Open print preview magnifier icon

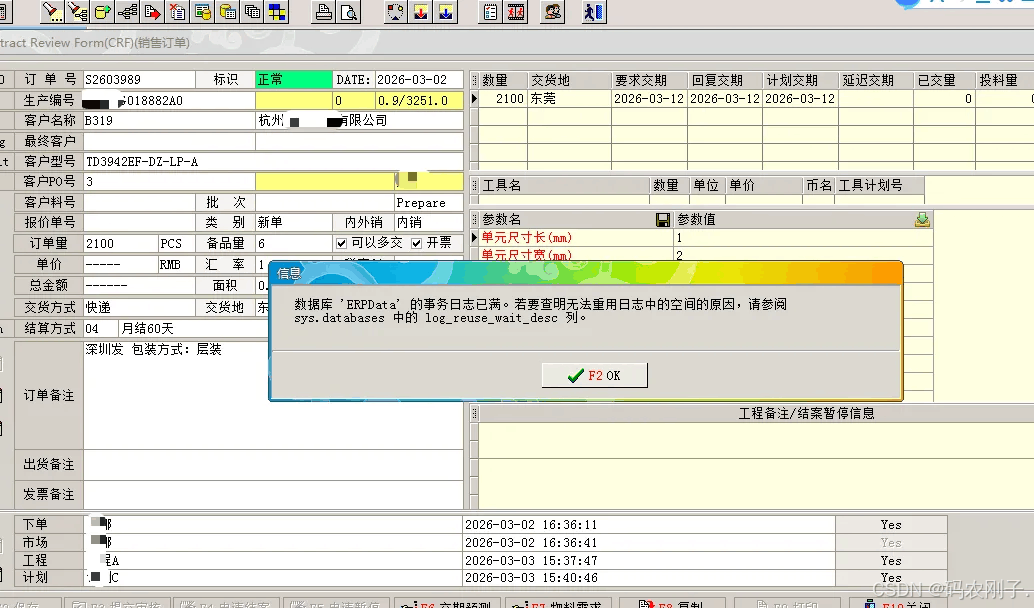click(348, 12)
